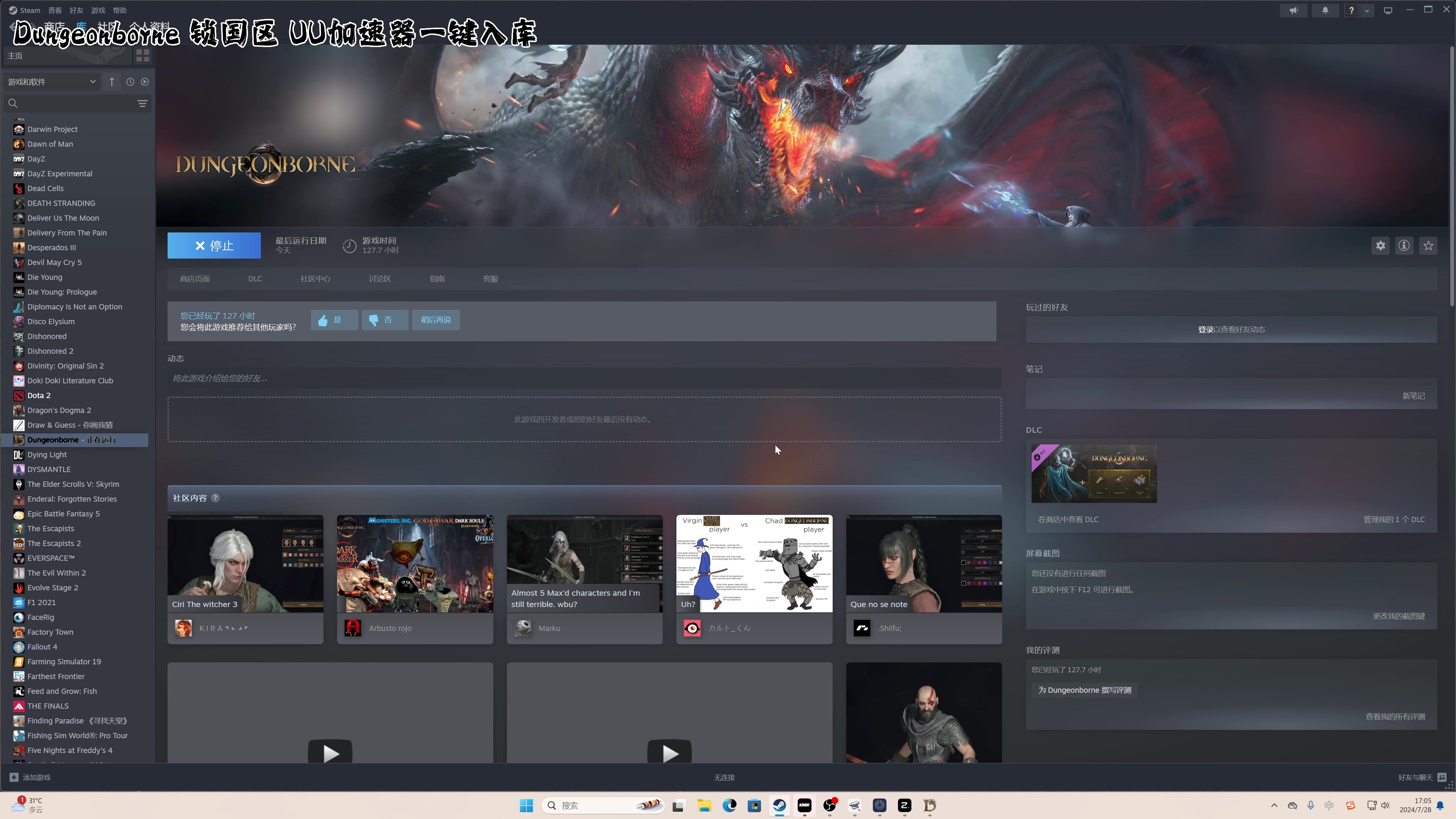Image resolution: width=1456 pixels, height=819 pixels.
Task: Click the Steam taskbar icon
Action: pos(780,805)
